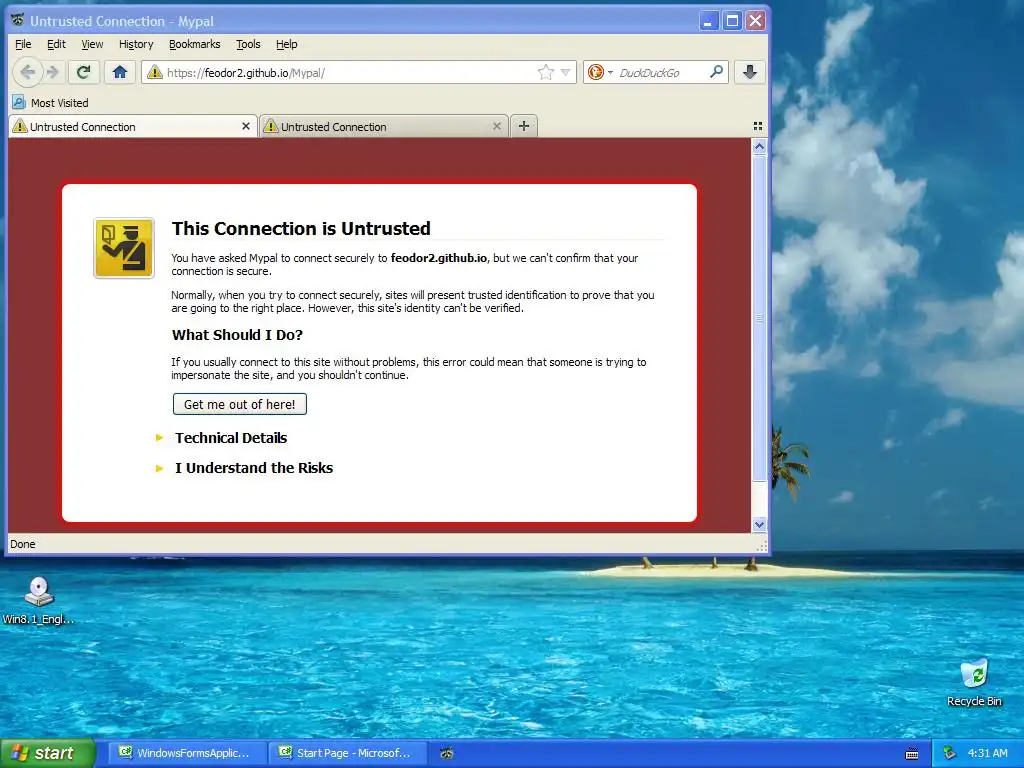Click the bold feodor2.github.io text
The image size is (1024, 768).
click(438, 258)
